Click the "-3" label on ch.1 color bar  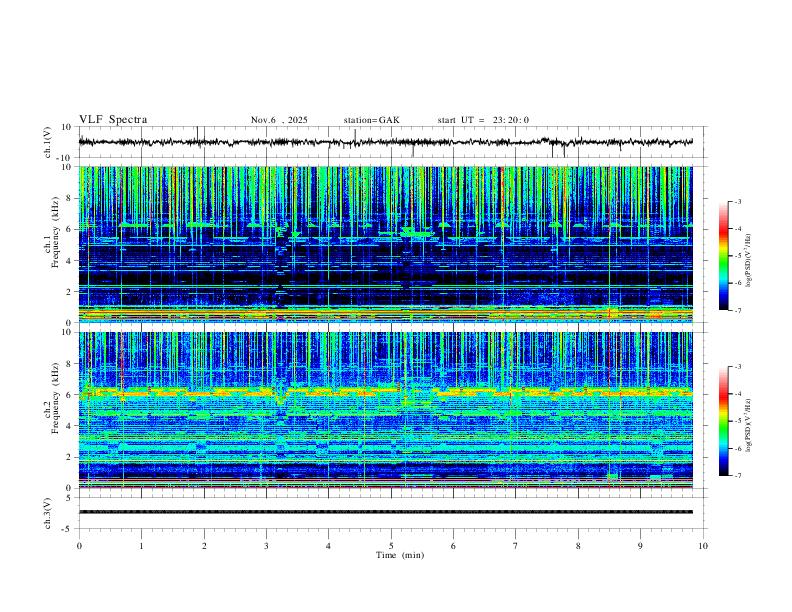(737, 201)
